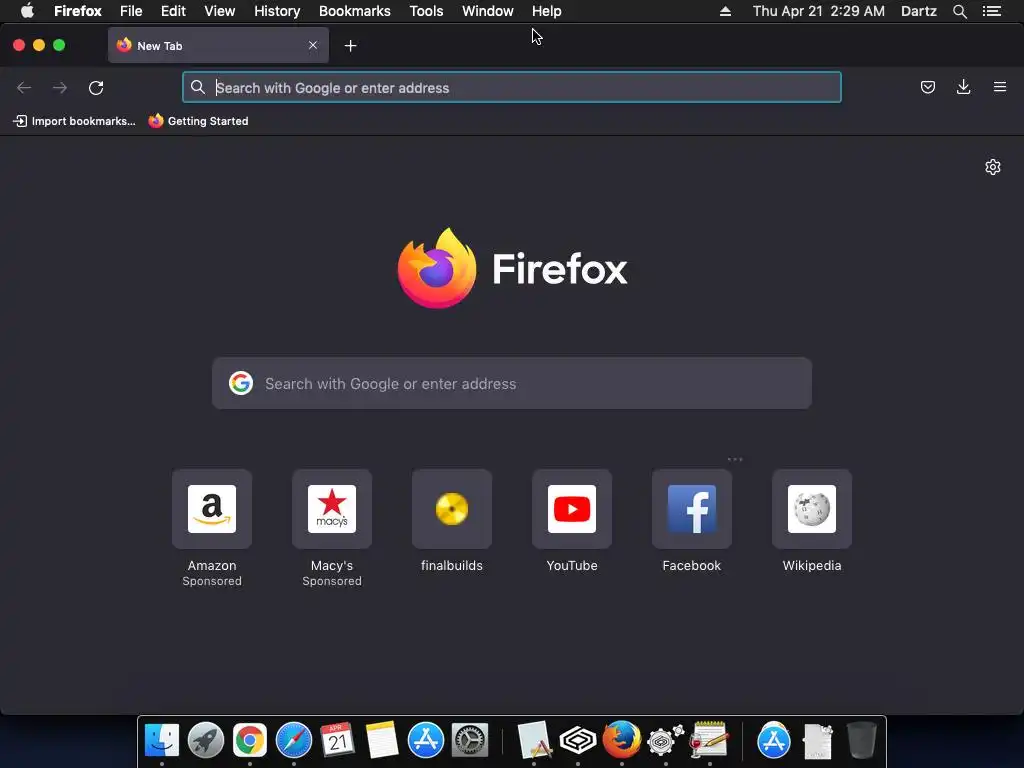Image resolution: width=1024 pixels, height=768 pixels.
Task: Open the Firefox hamburger application menu
Action: coord(1000,87)
